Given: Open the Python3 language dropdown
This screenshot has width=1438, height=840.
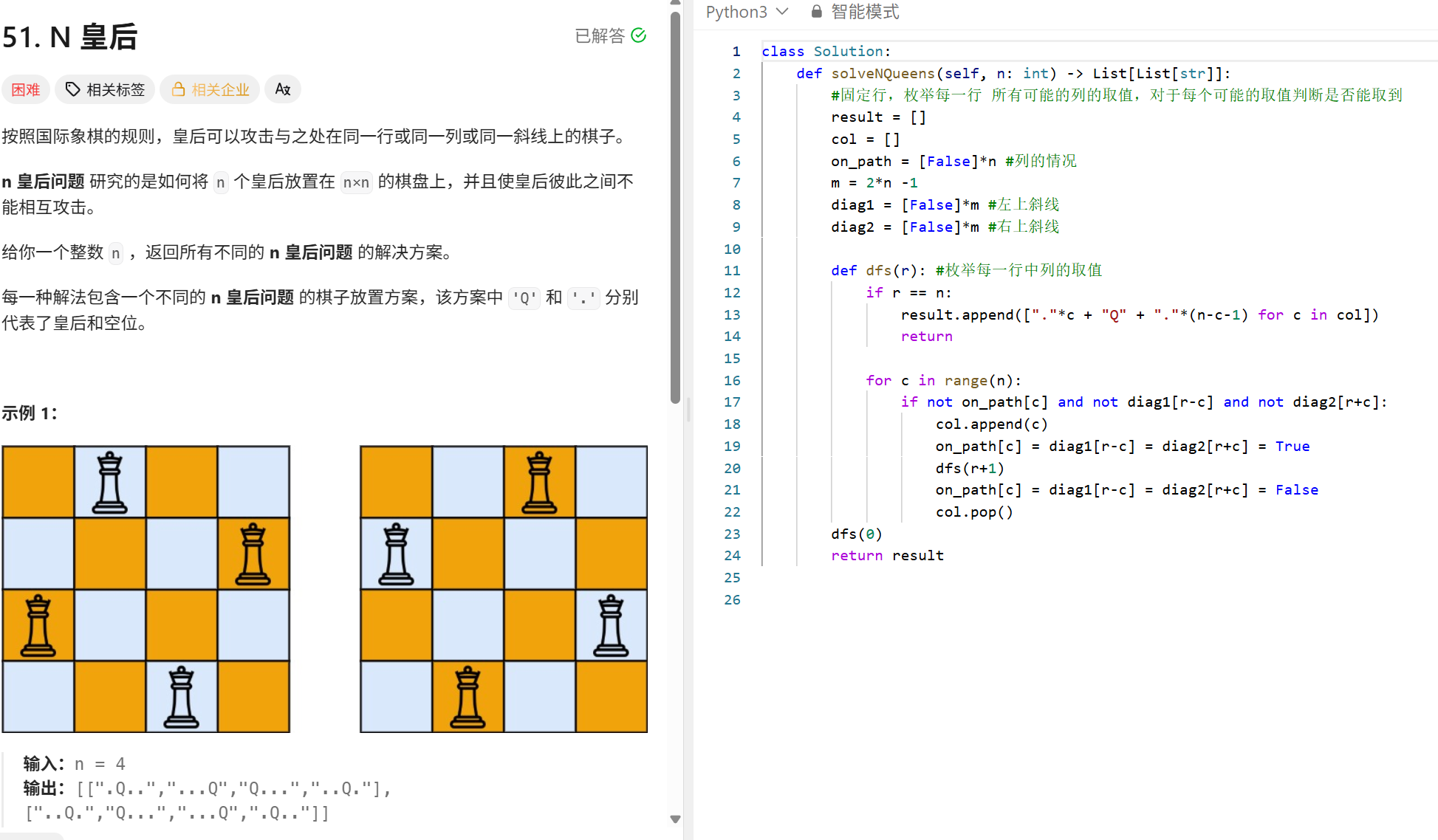Looking at the screenshot, I should [x=746, y=11].
